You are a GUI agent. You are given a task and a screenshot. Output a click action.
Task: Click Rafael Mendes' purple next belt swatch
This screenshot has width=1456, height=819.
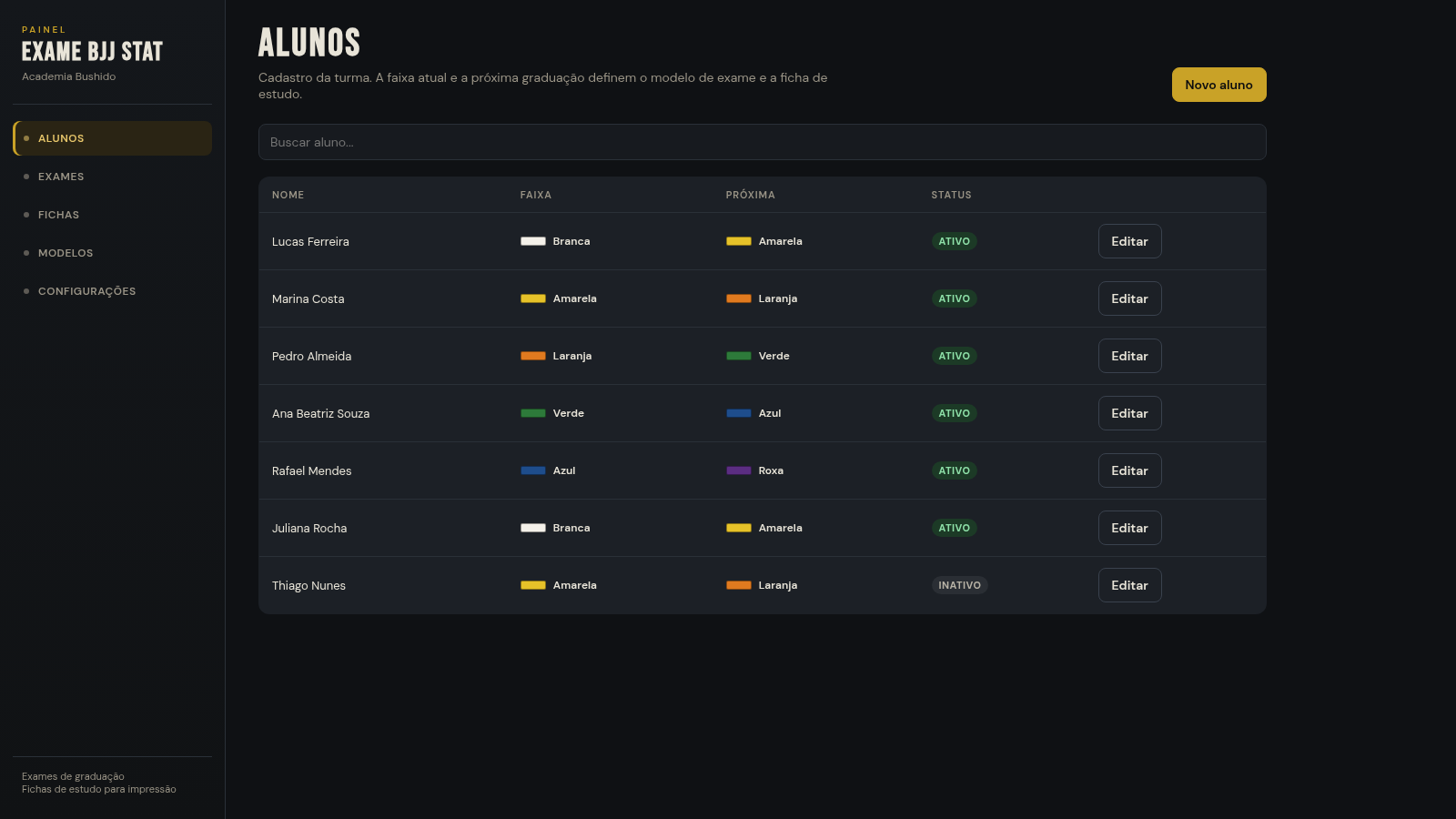739,470
